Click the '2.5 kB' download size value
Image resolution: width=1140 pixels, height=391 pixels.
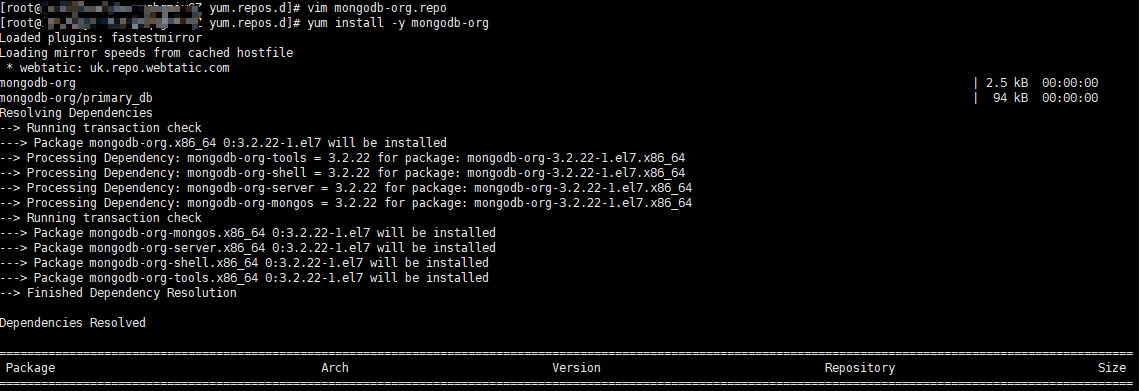tap(1006, 83)
